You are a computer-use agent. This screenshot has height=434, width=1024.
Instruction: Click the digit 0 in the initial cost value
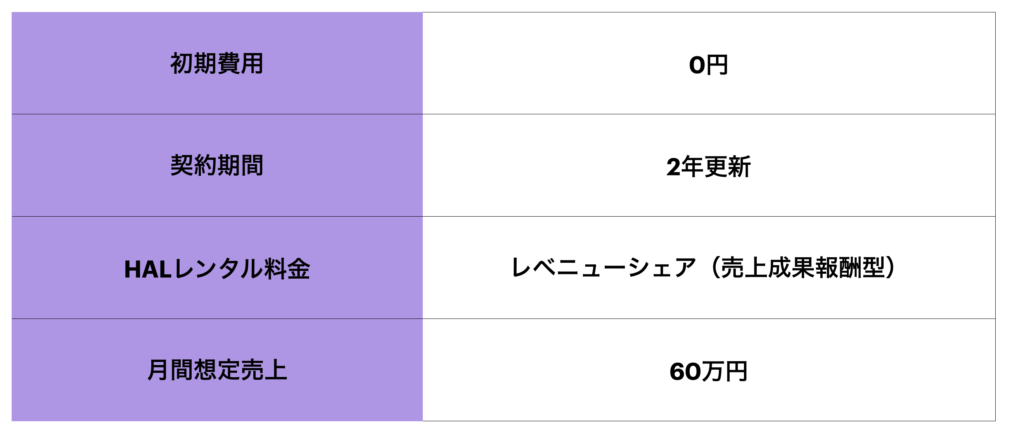(x=696, y=67)
